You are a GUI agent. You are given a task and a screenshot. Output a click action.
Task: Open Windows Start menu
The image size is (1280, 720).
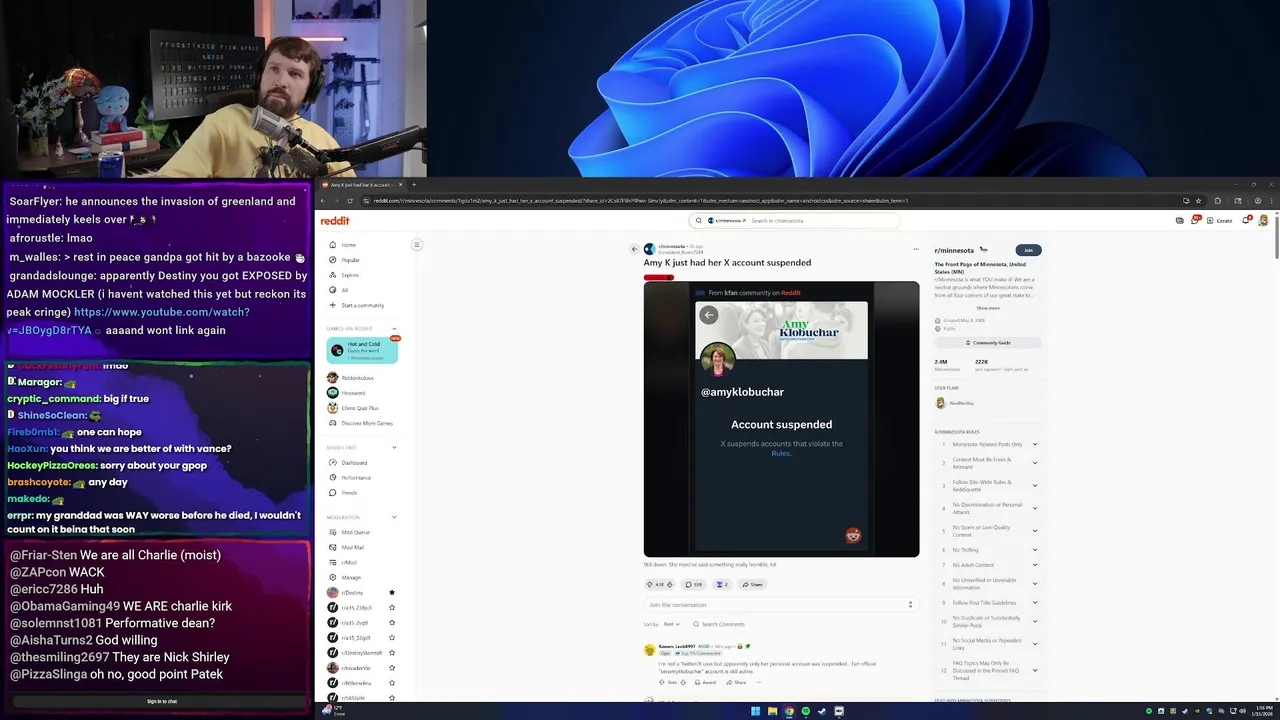755,711
